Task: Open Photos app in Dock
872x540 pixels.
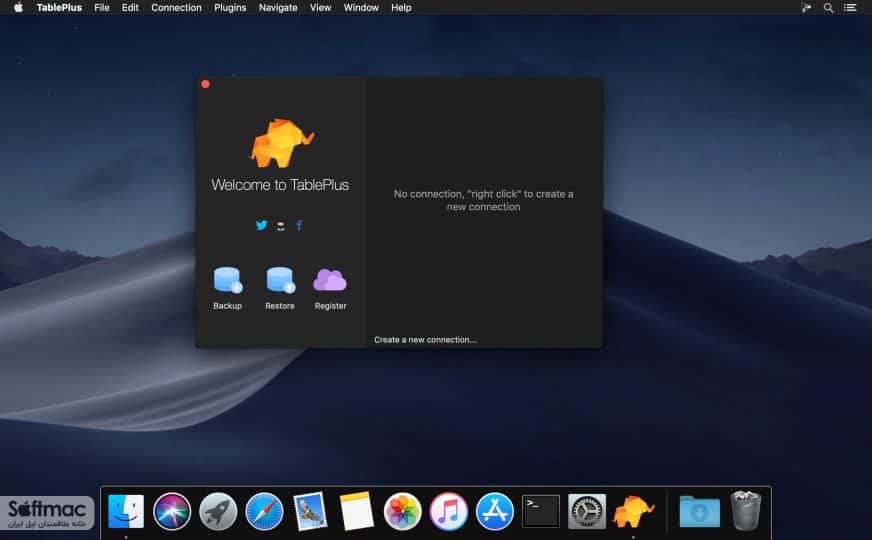Action: 402,511
